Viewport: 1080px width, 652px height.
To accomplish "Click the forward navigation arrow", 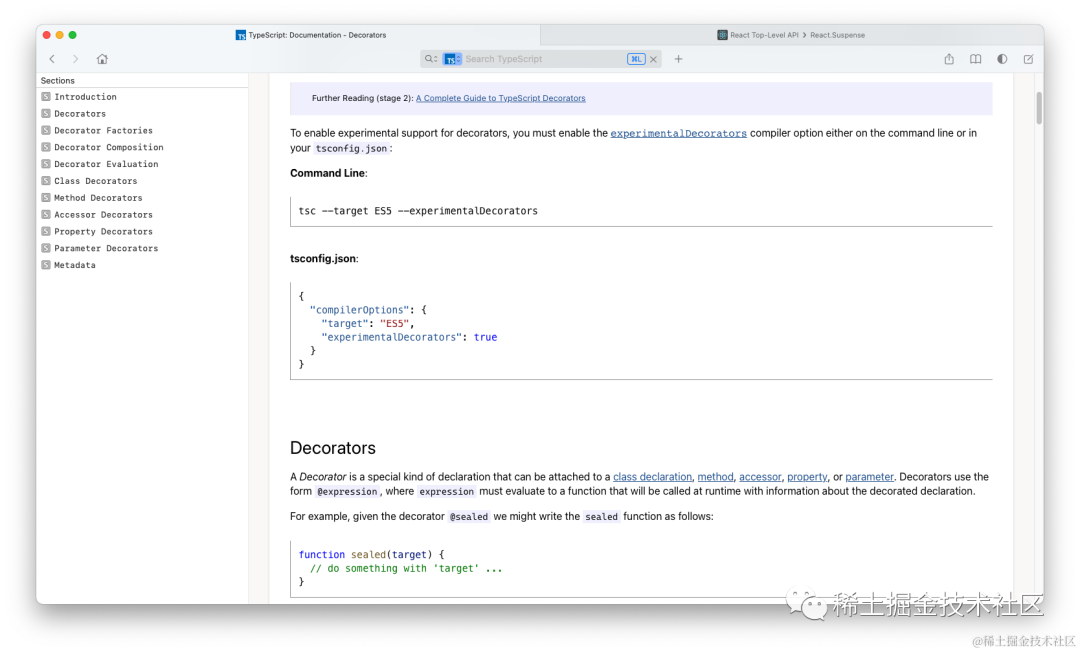I will [x=75, y=59].
